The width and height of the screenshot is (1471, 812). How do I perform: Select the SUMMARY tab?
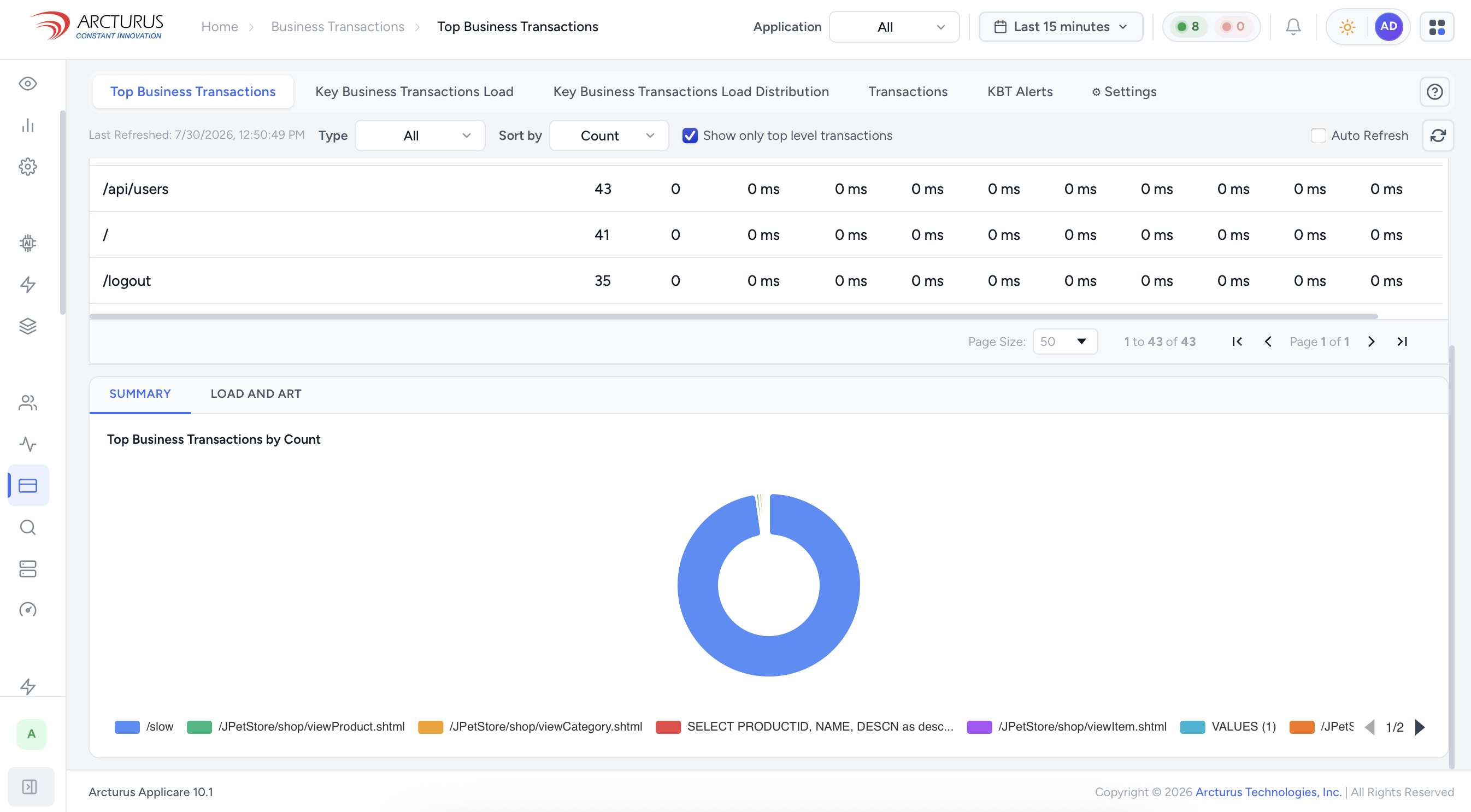140,394
